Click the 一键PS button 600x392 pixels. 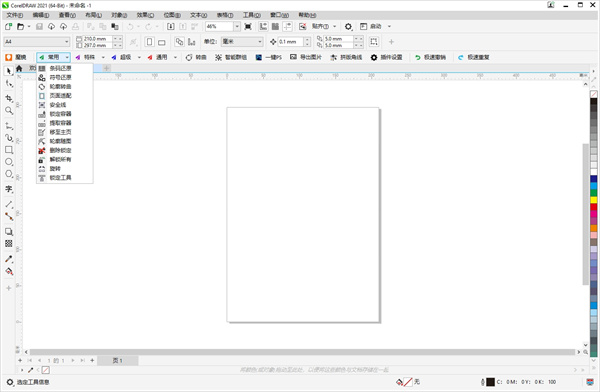coord(269,57)
